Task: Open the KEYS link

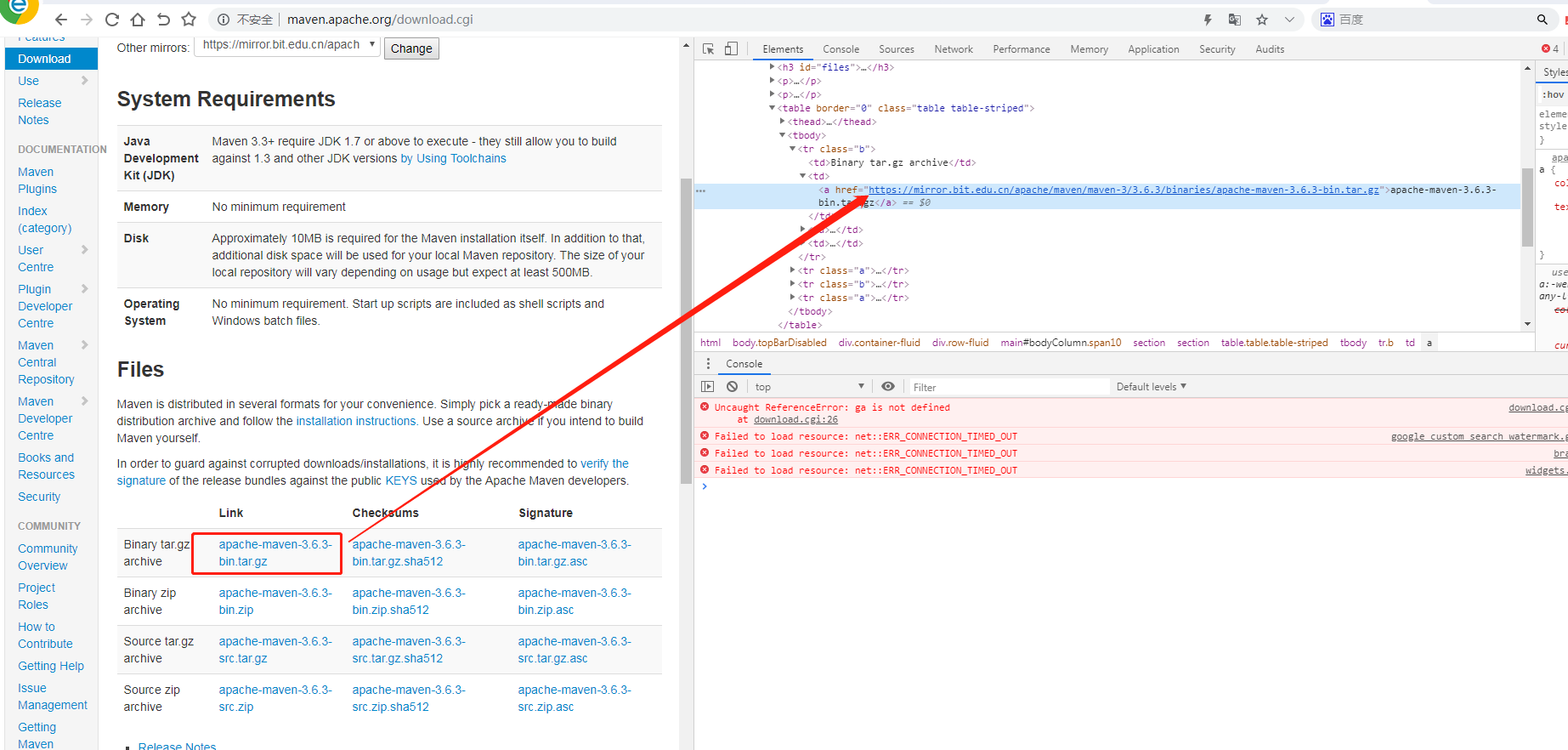Action: [401, 480]
